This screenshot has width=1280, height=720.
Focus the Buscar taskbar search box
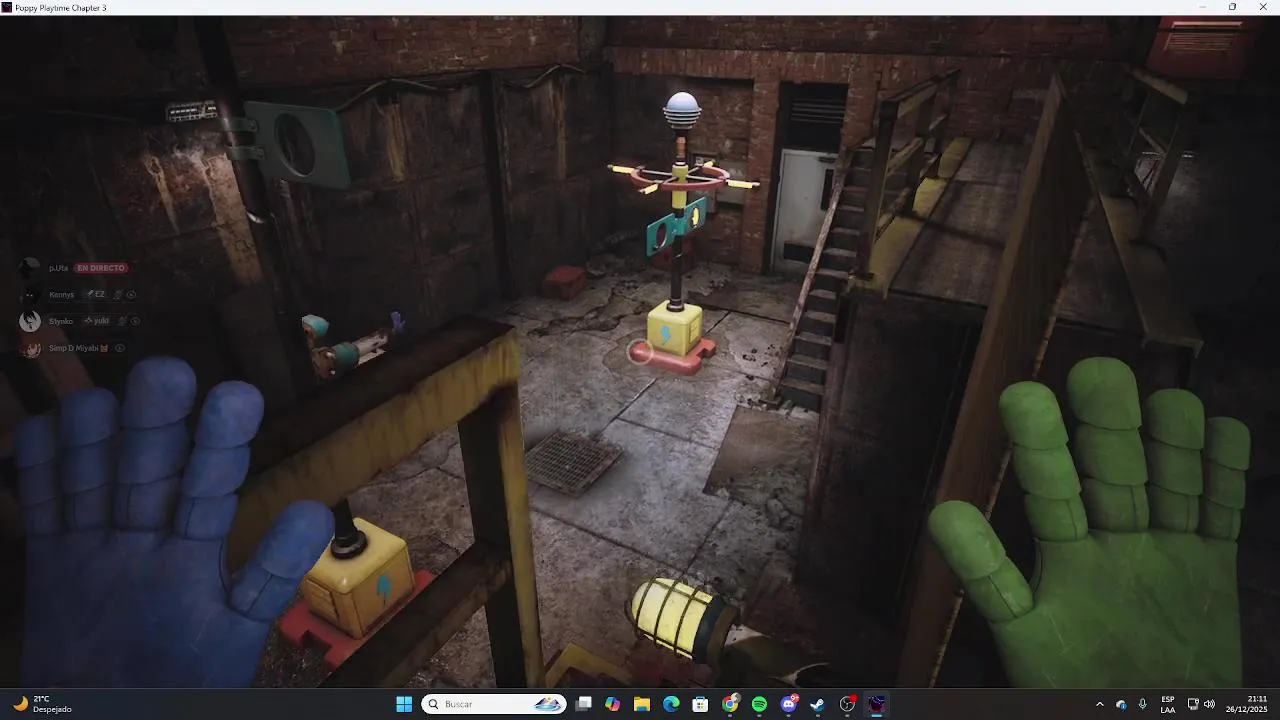point(494,704)
